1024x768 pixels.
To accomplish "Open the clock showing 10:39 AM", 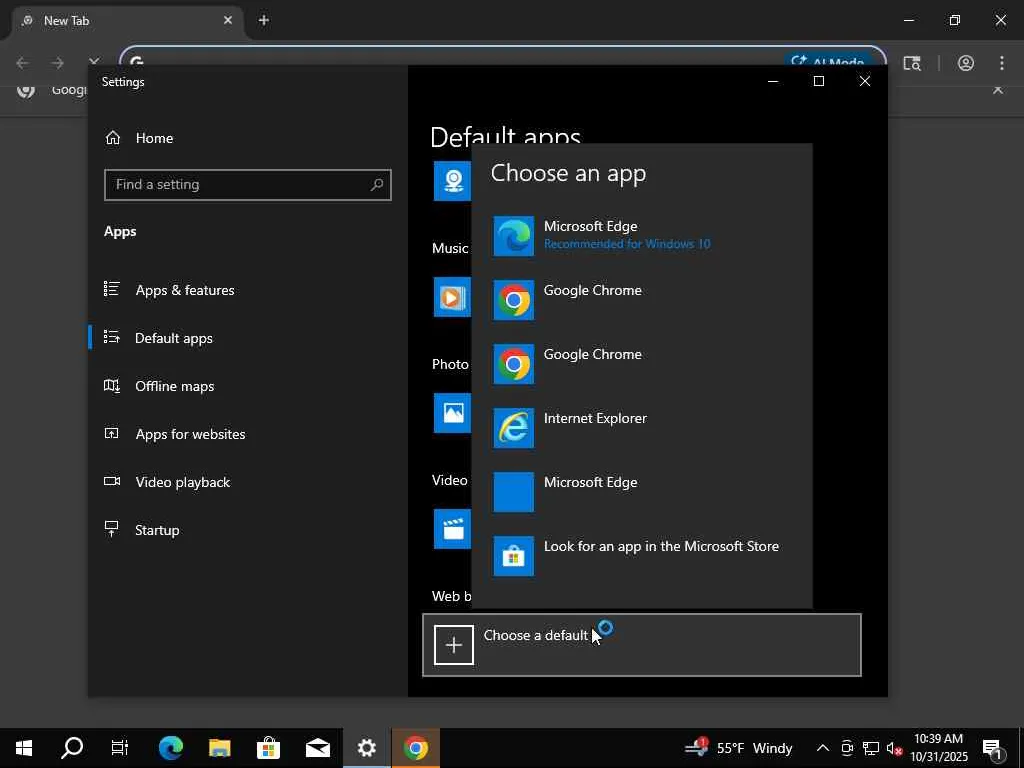I will tap(939, 748).
